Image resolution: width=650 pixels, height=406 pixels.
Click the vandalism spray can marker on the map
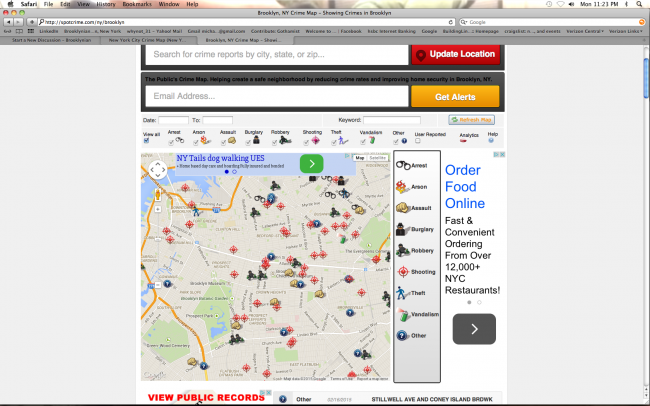(x=342, y=238)
